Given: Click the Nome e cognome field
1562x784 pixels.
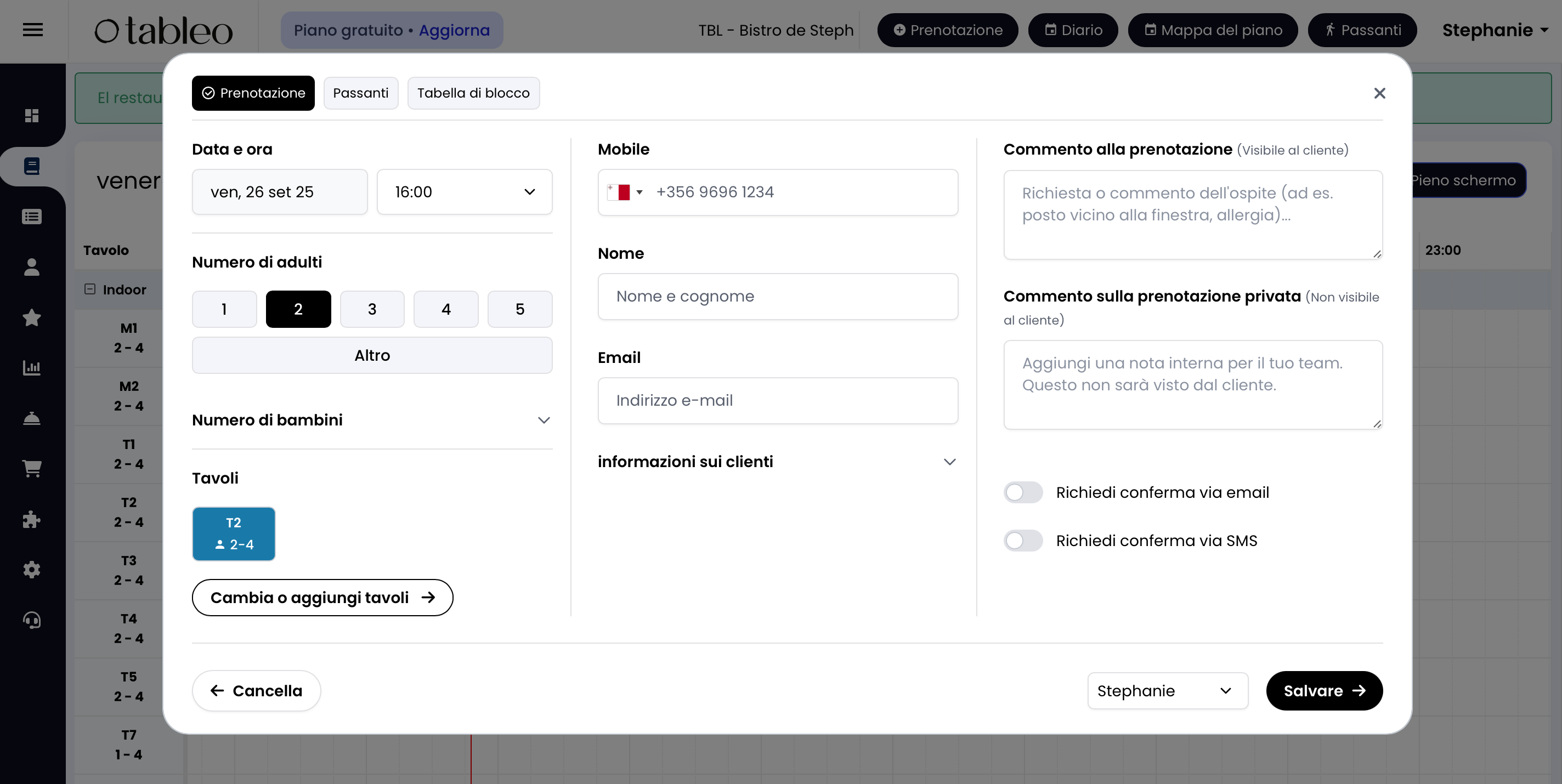Looking at the screenshot, I should (778, 297).
